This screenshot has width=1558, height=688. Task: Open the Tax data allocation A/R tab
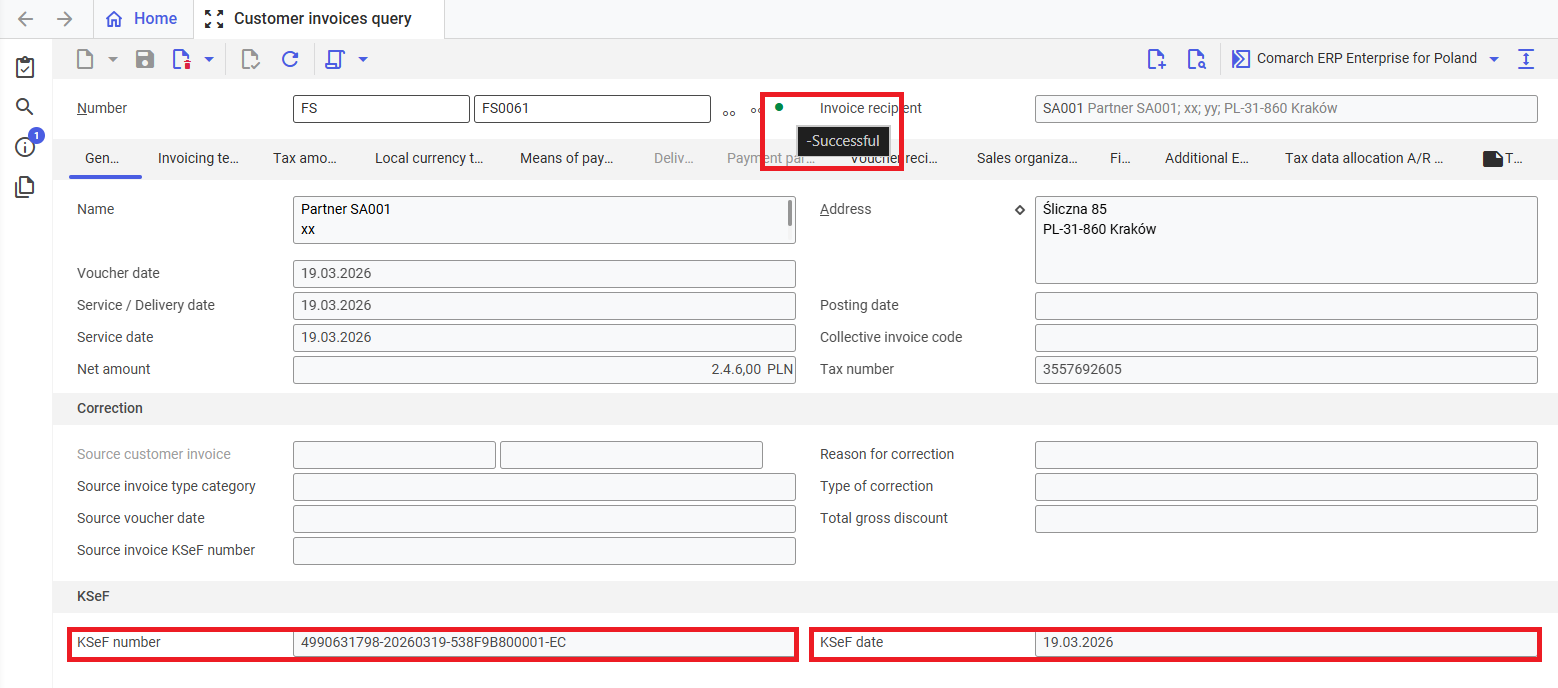pyautogui.click(x=1363, y=158)
